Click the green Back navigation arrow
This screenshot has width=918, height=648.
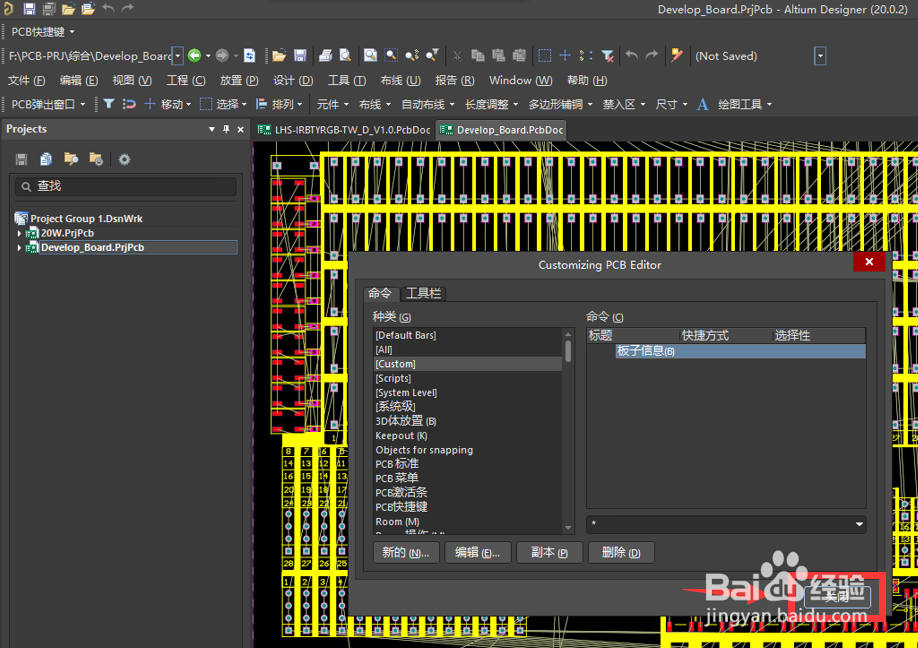click(x=194, y=56)
